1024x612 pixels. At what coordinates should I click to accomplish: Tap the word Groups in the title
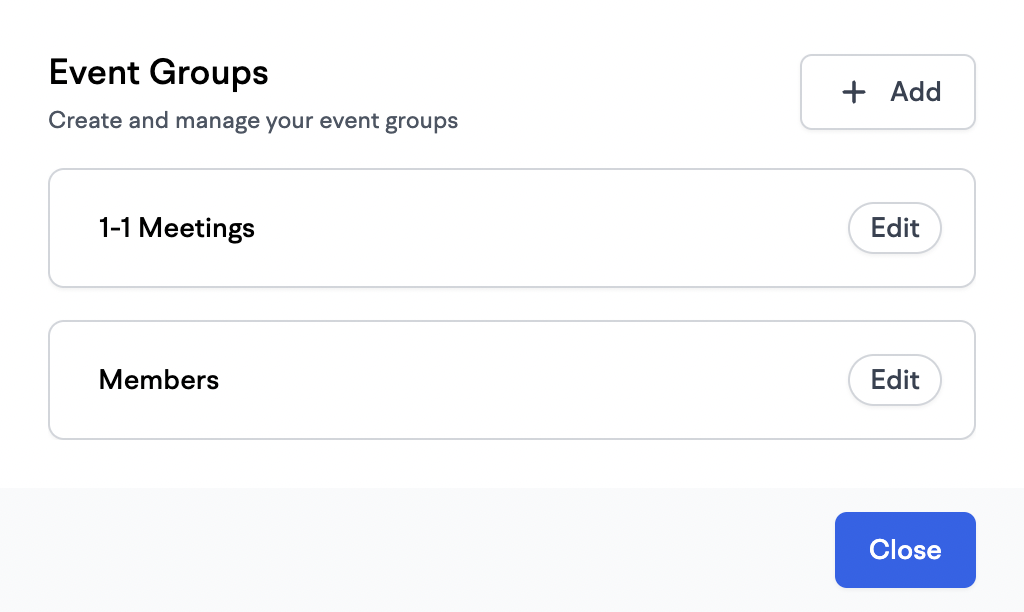(x=209, y=73)
